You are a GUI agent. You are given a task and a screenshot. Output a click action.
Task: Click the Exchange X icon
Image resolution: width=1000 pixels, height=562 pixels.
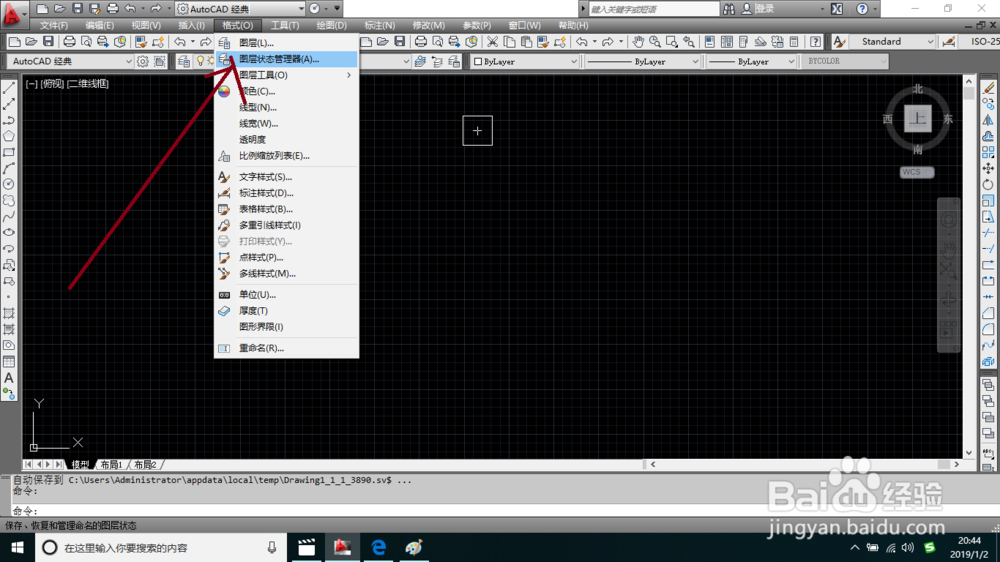tap(837, 9)
